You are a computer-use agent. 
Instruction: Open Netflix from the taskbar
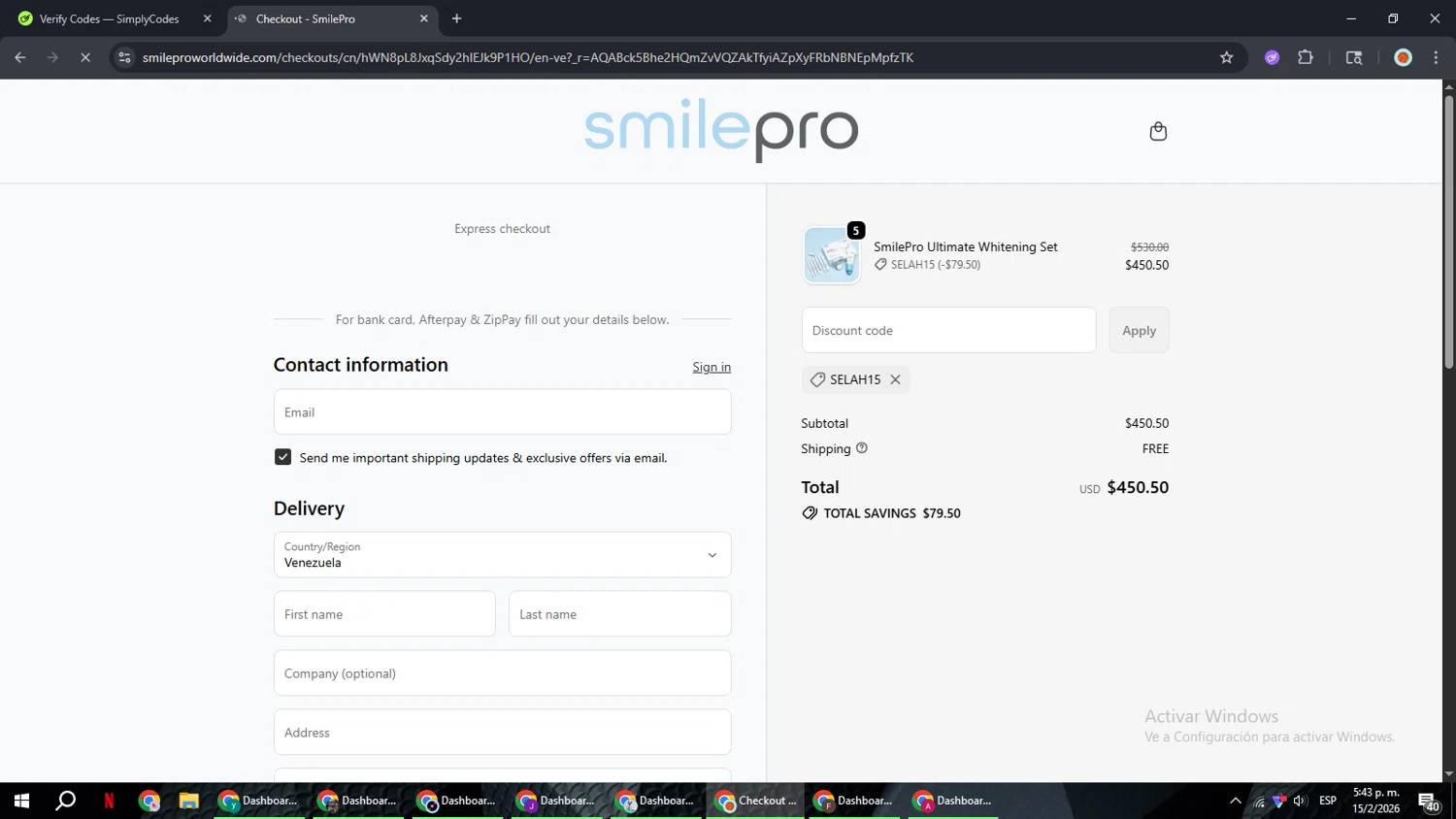109,801
